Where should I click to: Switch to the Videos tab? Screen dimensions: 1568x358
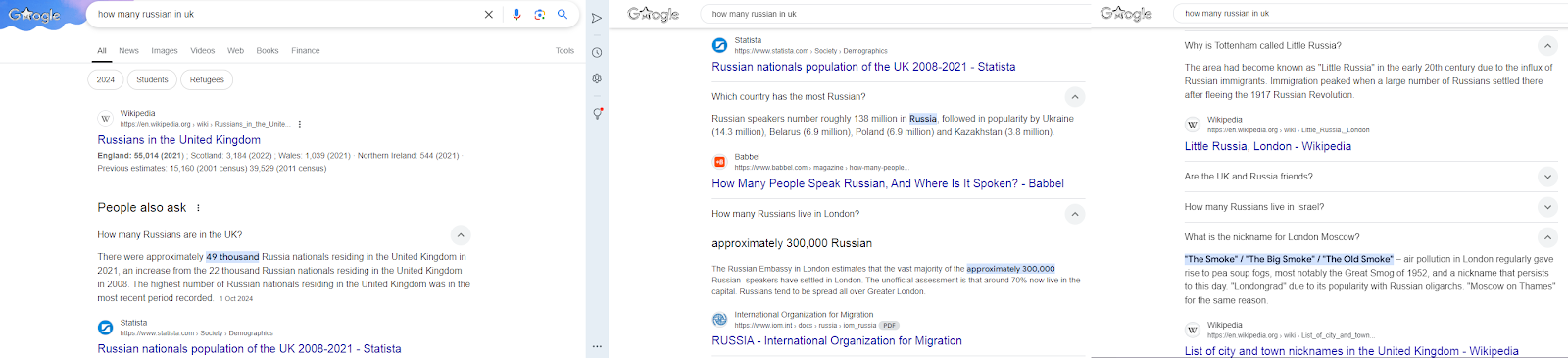click(x=203, y=51)
